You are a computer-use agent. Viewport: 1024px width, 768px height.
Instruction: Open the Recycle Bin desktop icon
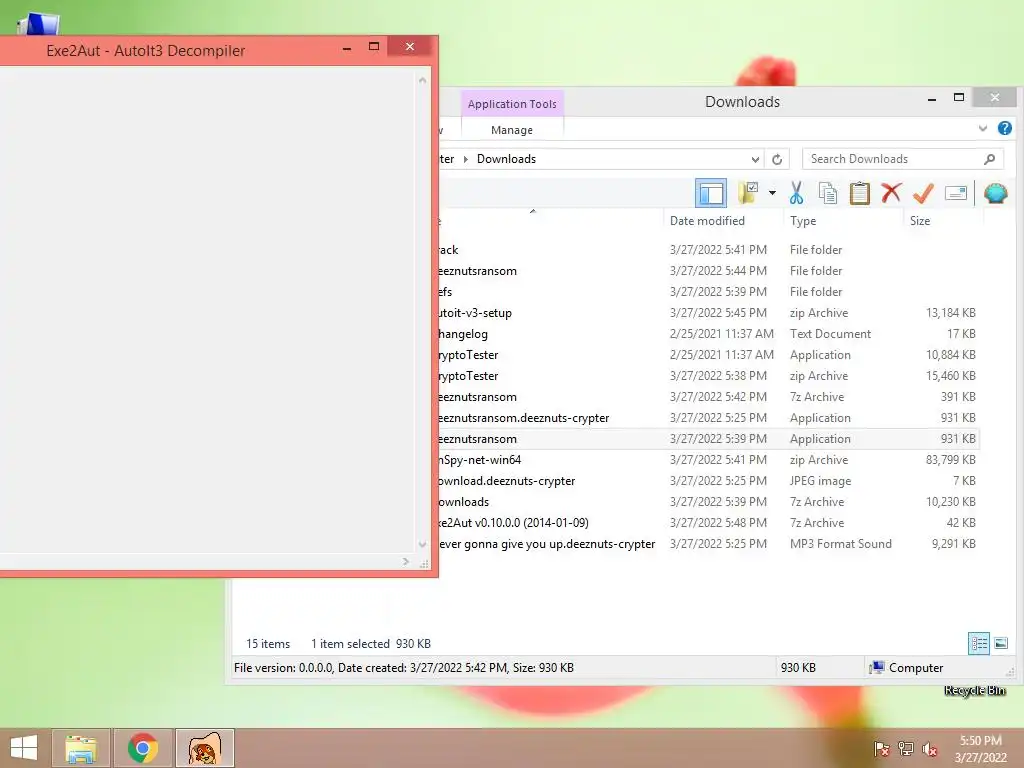click(x=974, y=690)
